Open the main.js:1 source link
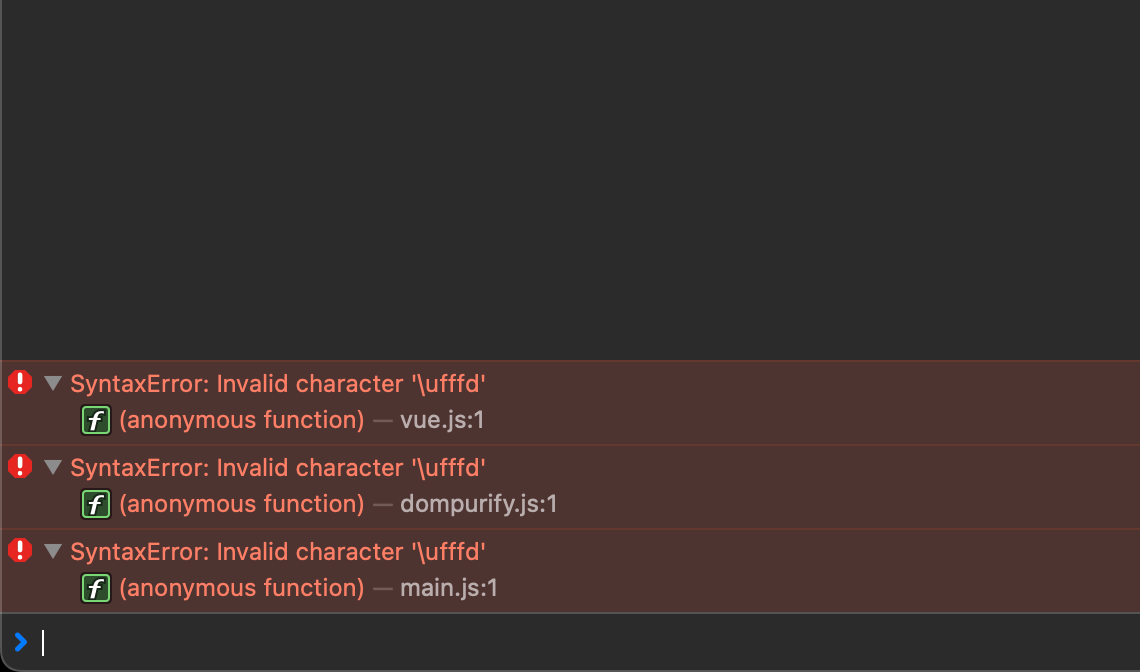Image resolution: width=1140 pixels, height=672 pixels. [x=449, y=588]
